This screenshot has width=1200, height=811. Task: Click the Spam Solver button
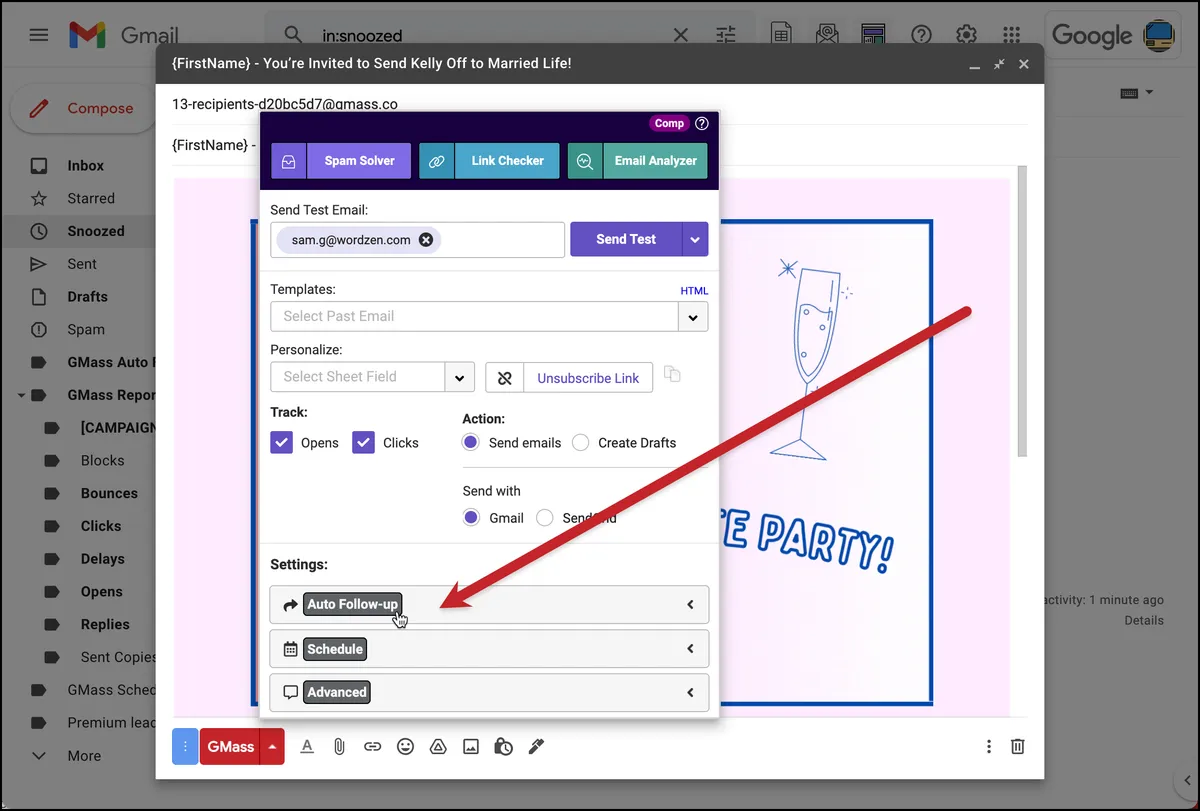coord(359,161)
